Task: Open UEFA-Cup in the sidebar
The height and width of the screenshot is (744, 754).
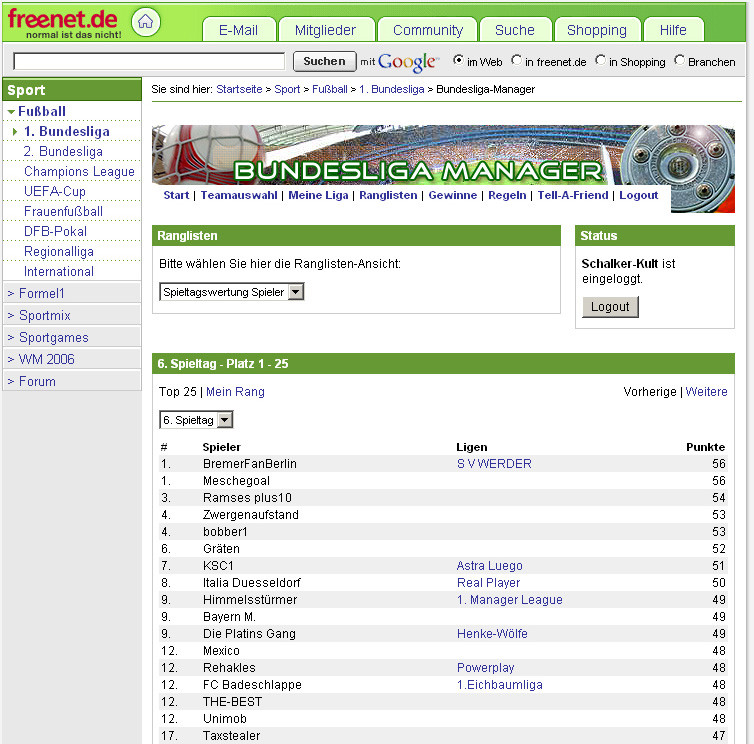Action: click(55, 191)
